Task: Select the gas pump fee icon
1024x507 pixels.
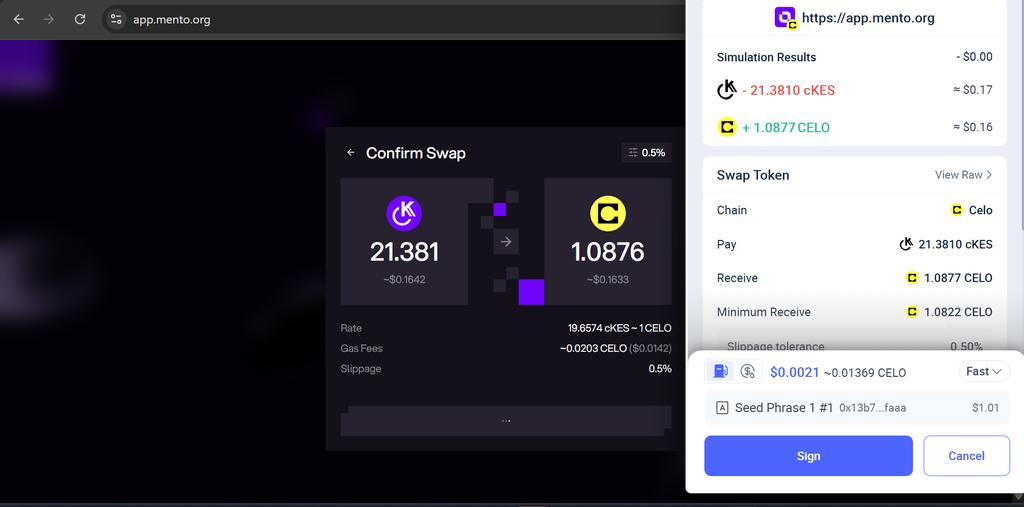Action: [x=720, y=372]
